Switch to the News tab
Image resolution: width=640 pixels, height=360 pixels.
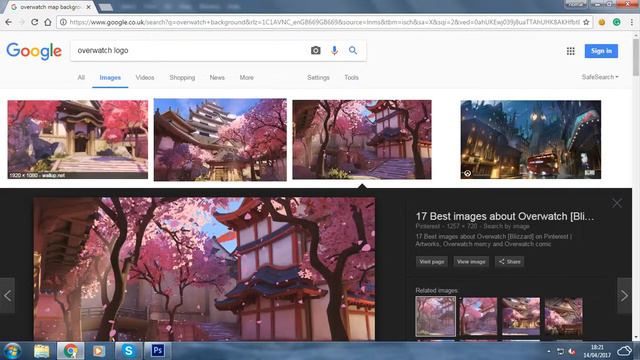point(217,77)
